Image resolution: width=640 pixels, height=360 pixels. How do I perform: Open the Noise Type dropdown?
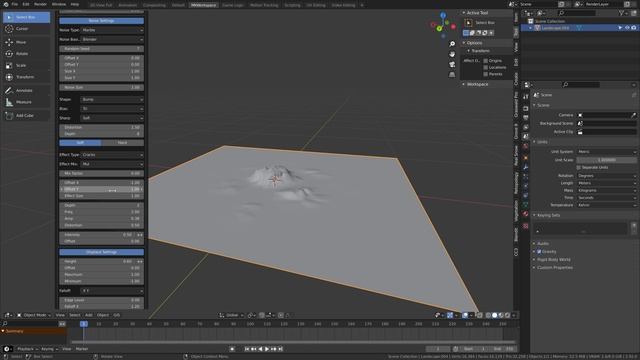pyautogui.click(x=112, y=30)
